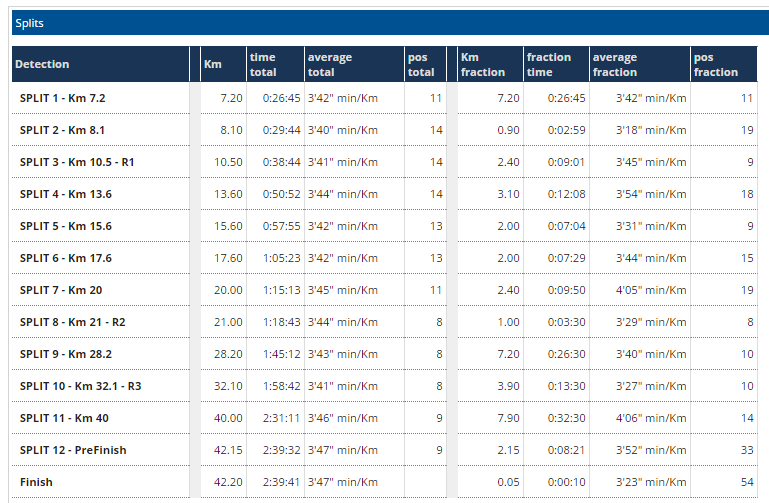This screenshot has height=503, width=769.
Task: Click the Splits section header bar
Action: coord(384,21)
